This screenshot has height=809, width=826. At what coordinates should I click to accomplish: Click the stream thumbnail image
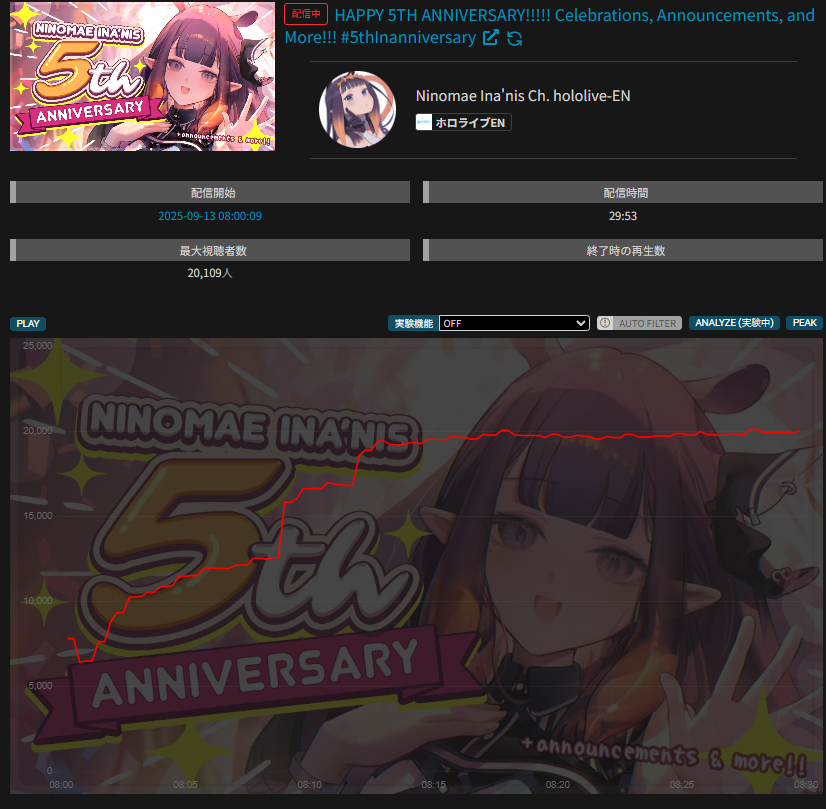142,76
